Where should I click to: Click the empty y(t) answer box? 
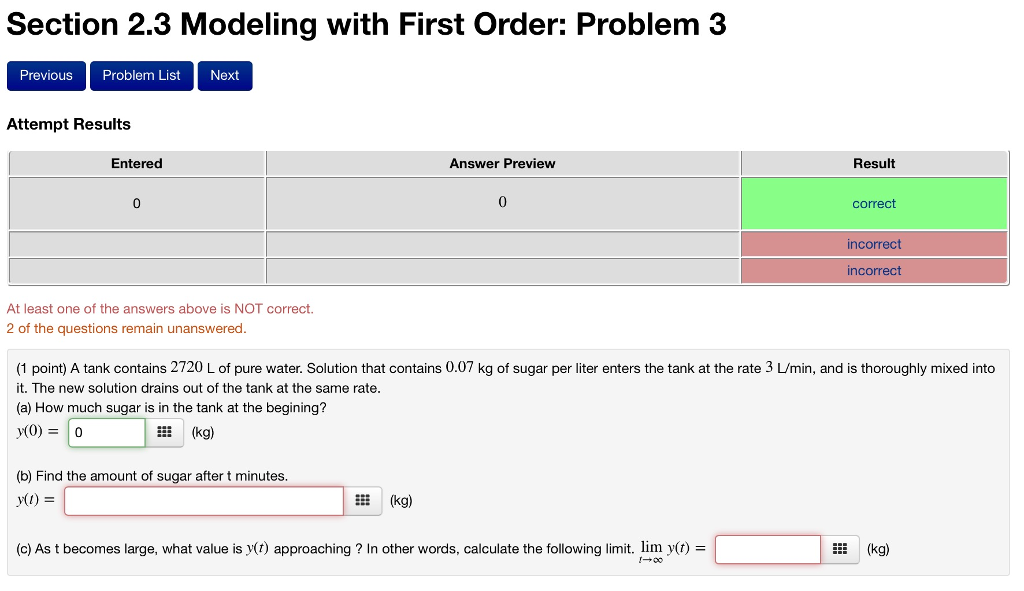coord(203,500)
